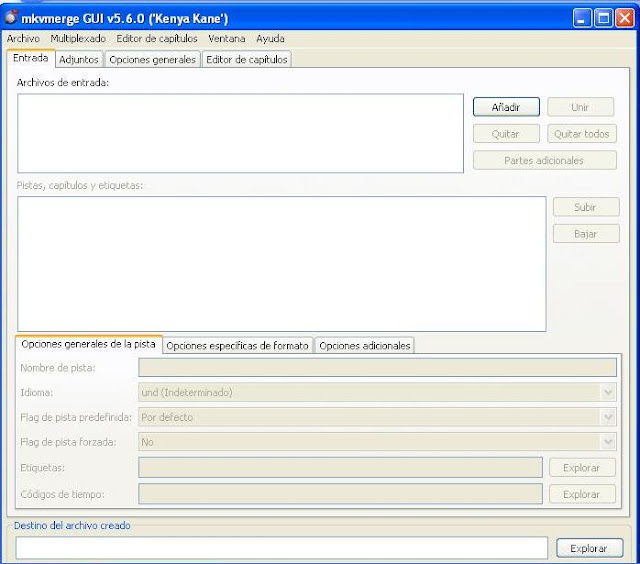Click the Etiquetas input field

[340, 468]
